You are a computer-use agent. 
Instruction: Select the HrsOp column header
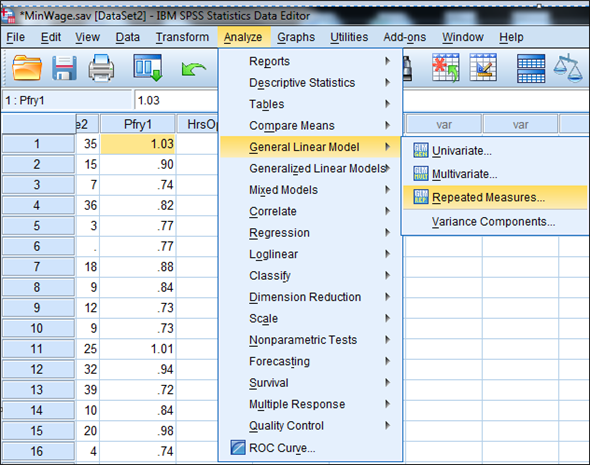197,124
